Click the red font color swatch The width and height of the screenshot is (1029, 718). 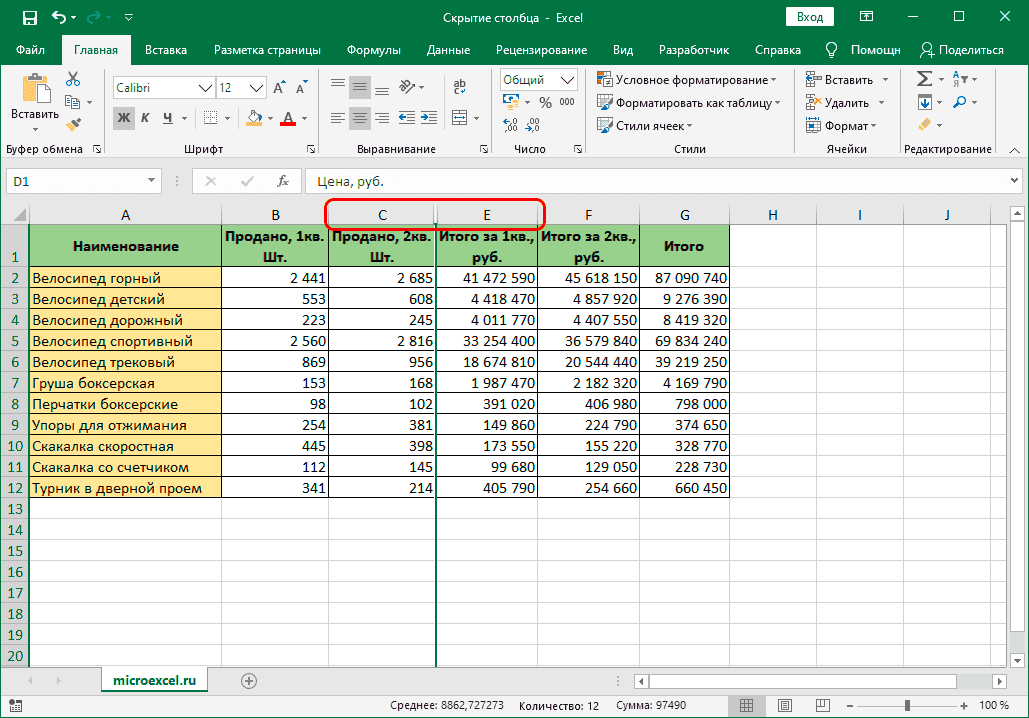288,118
